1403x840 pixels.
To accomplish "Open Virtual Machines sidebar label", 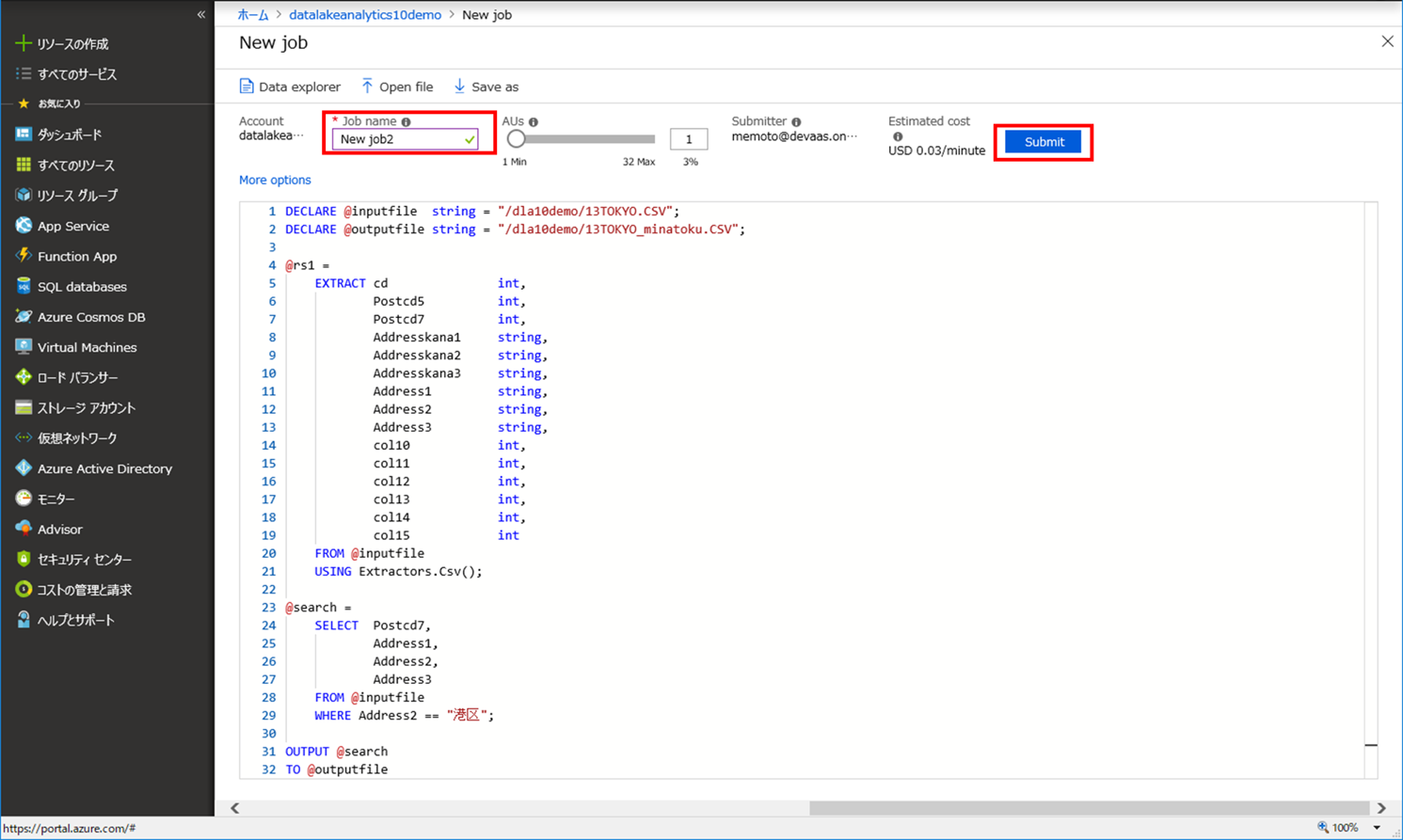I will tap(87, 347).
